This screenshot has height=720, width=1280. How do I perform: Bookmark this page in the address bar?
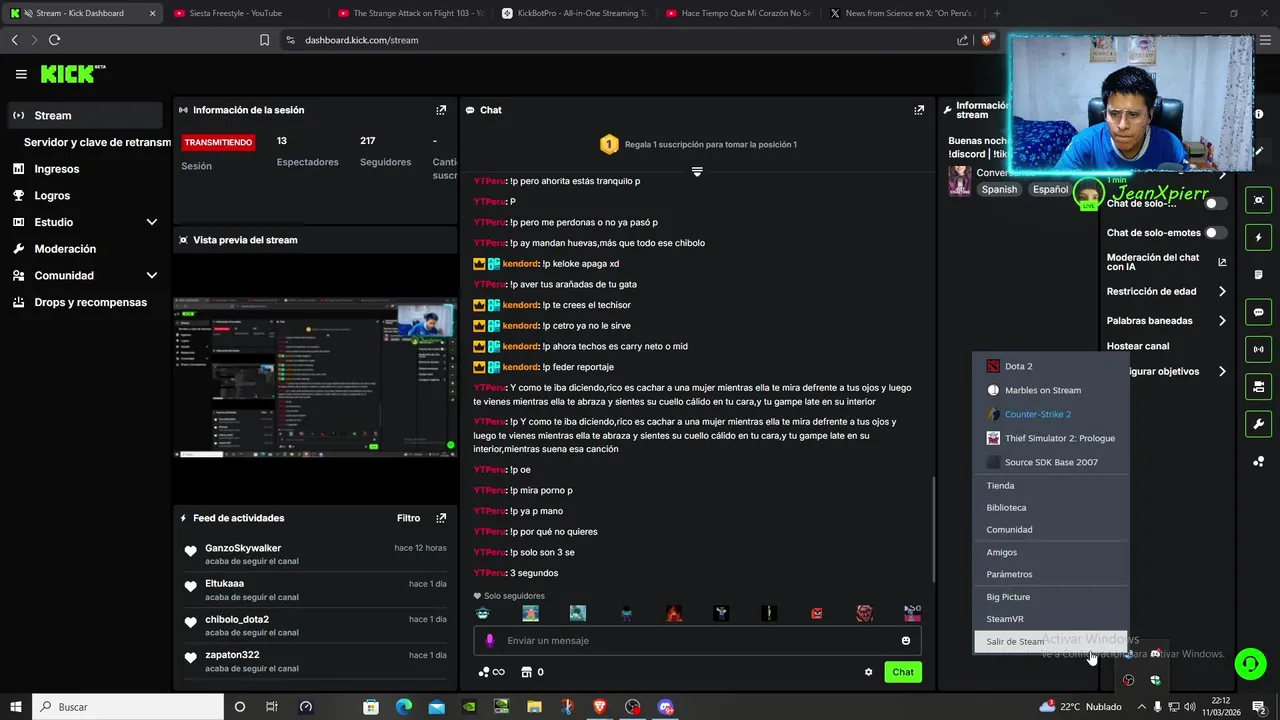point(264,40)
